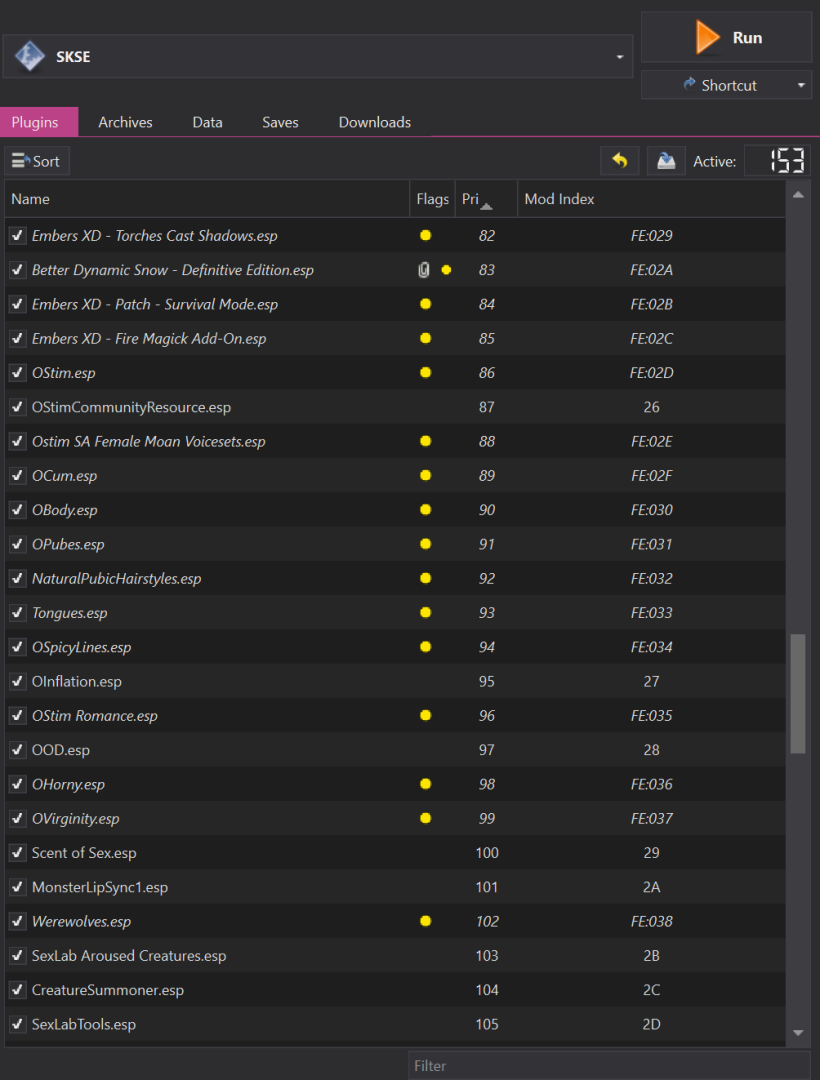Click yellow flag dot for Tongues.esp

425,612
